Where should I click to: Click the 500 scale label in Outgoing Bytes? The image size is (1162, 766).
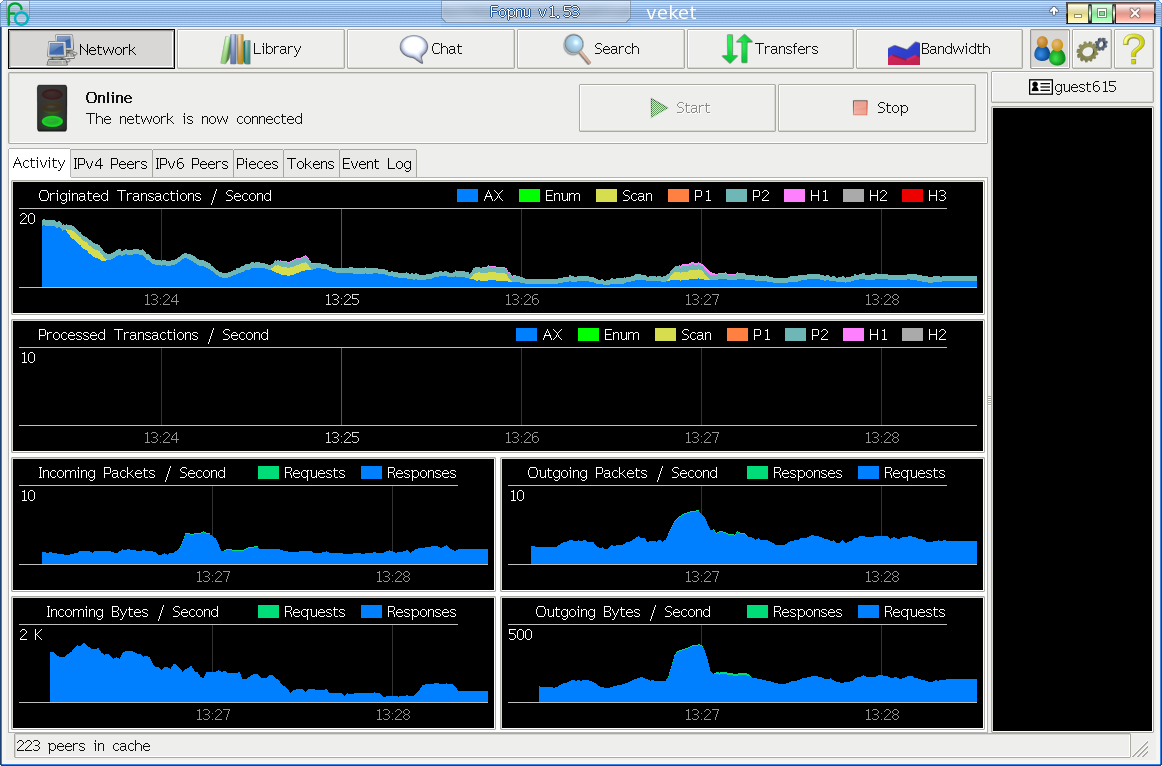tap(520, 635)
